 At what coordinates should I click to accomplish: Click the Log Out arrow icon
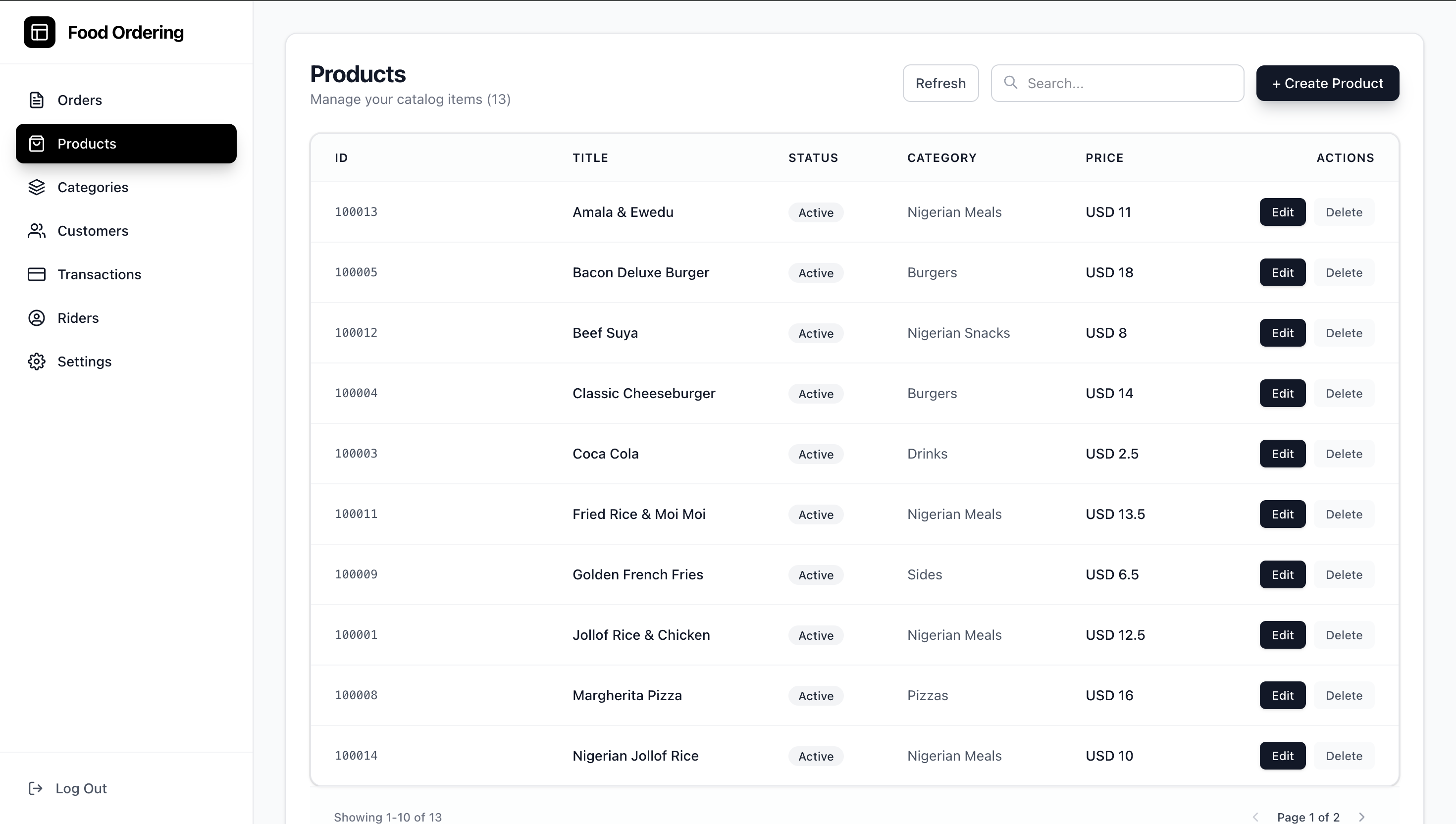36,788
